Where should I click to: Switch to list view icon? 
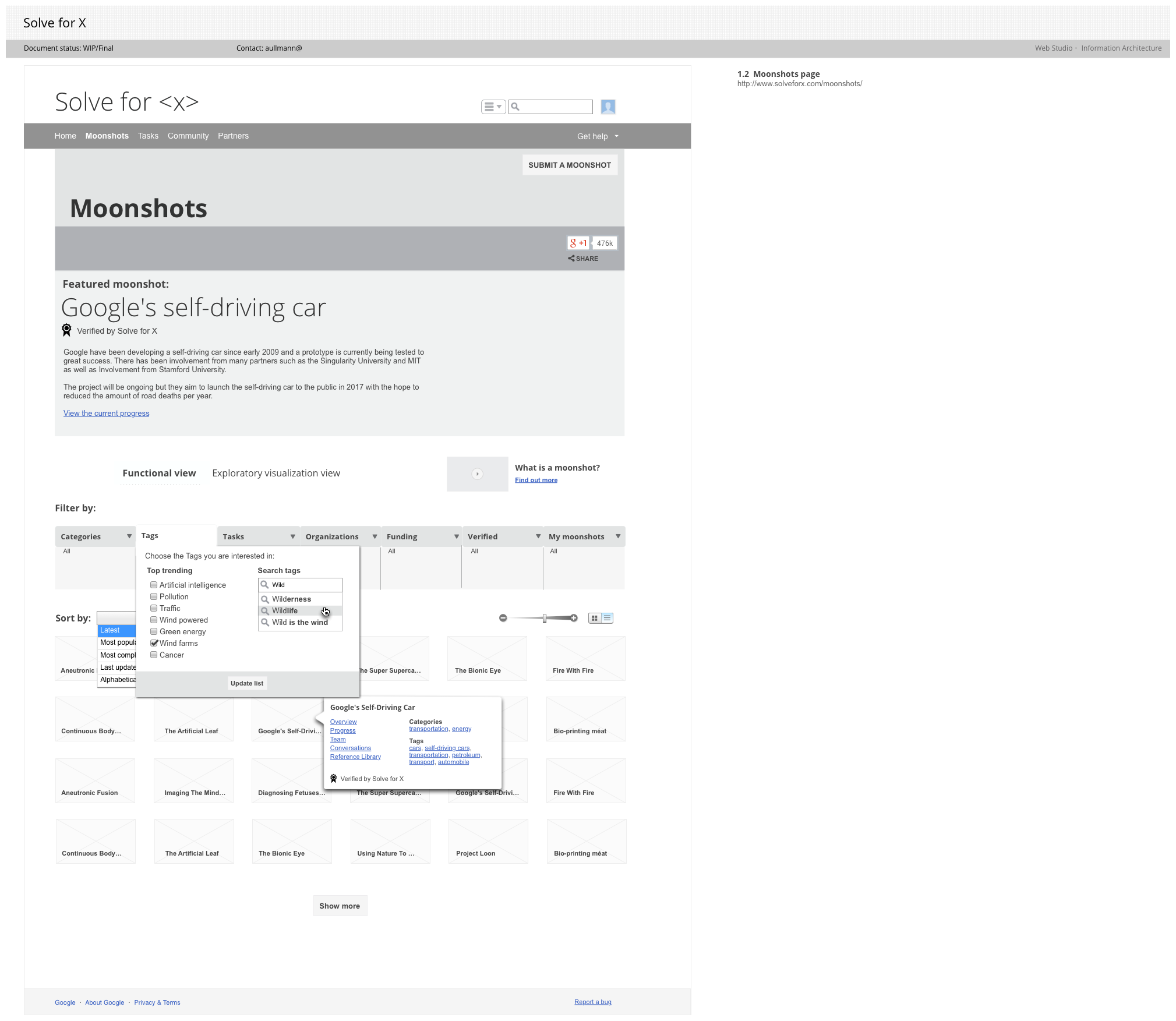(x=608, y=618)
